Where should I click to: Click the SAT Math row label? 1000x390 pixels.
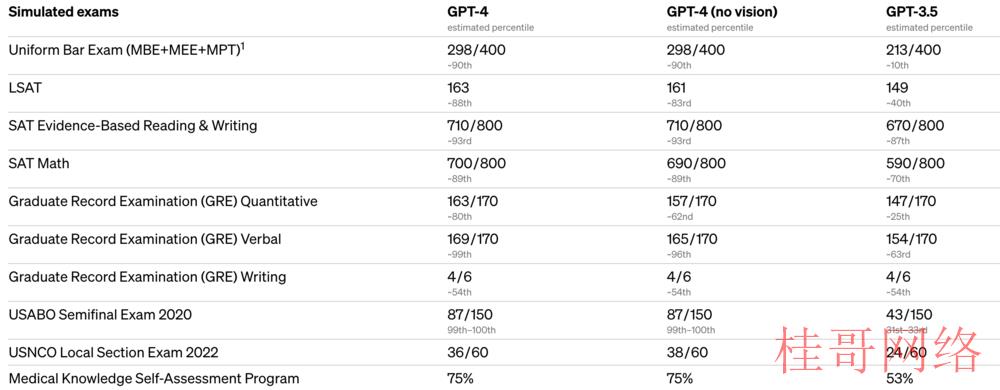coord(39,164)
